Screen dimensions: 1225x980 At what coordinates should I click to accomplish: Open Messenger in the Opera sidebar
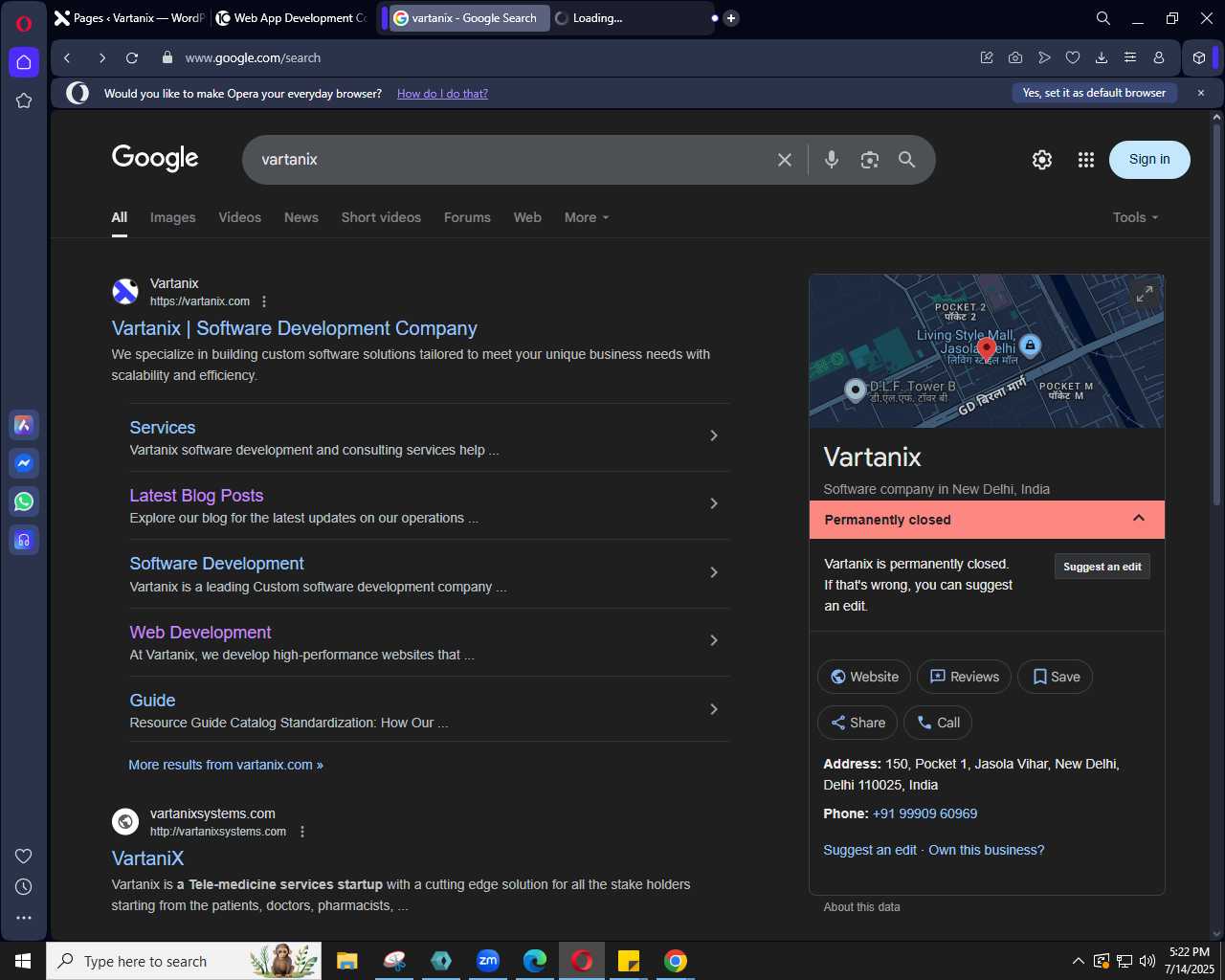[x=24, y=463]
